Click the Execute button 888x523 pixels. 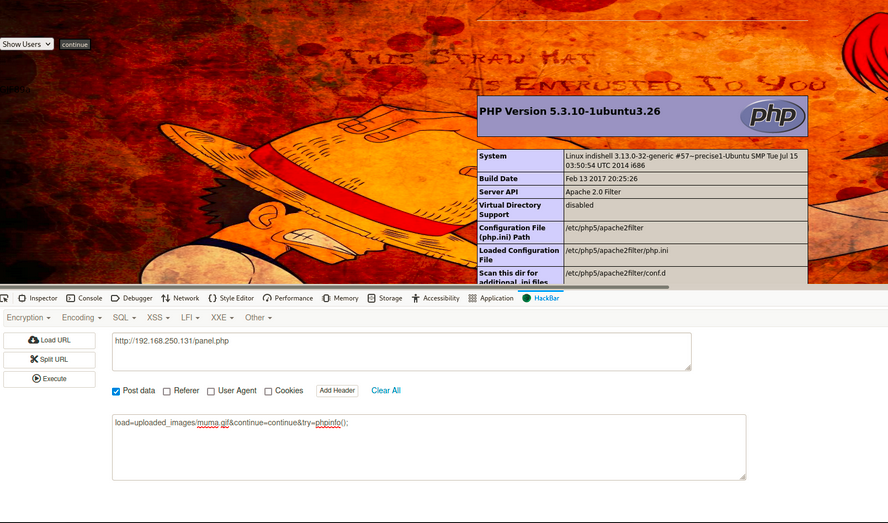(x=49, y=379)
